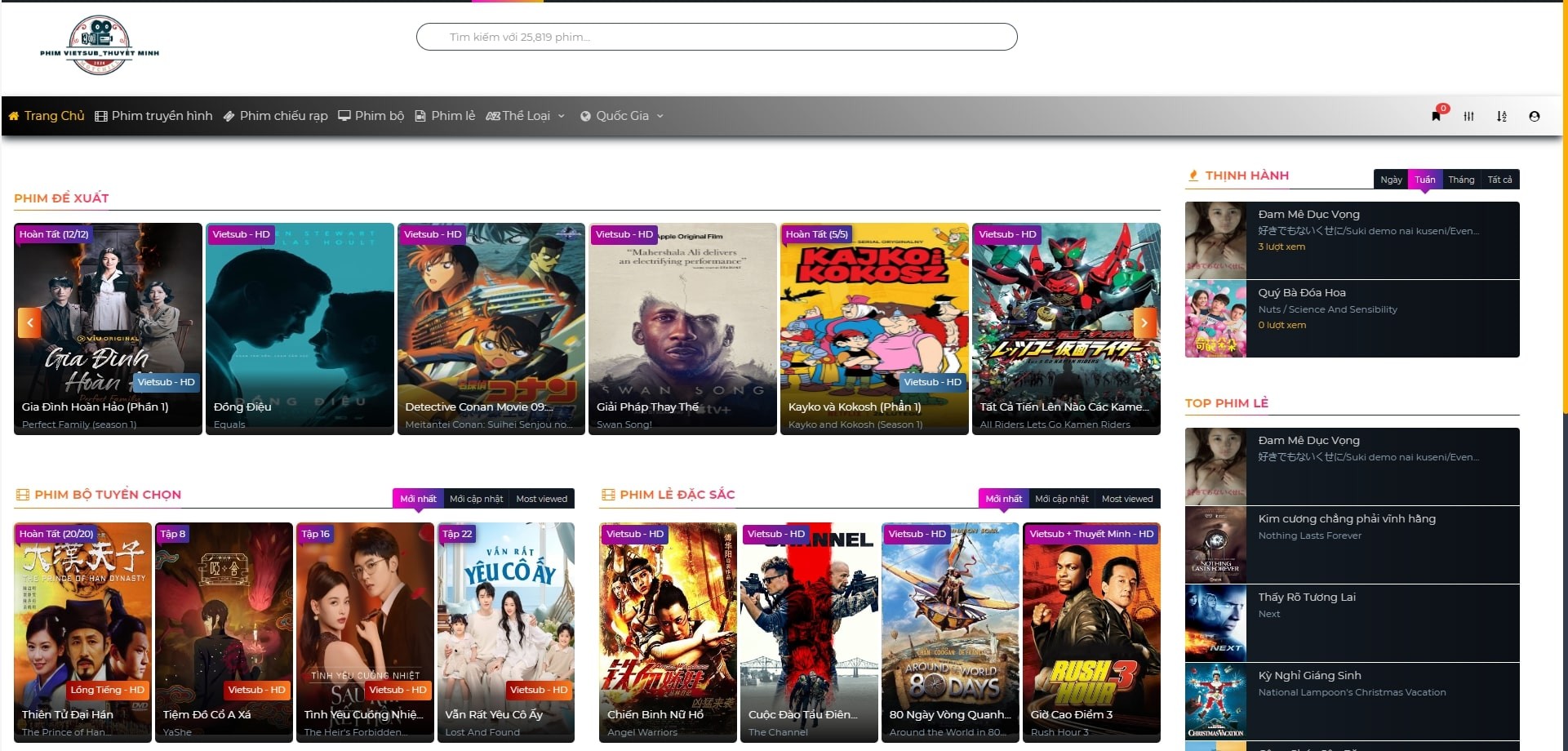Click the Phim Lẻ Đặc Sắc heading

pyautogui.click(x=677, y=495)
